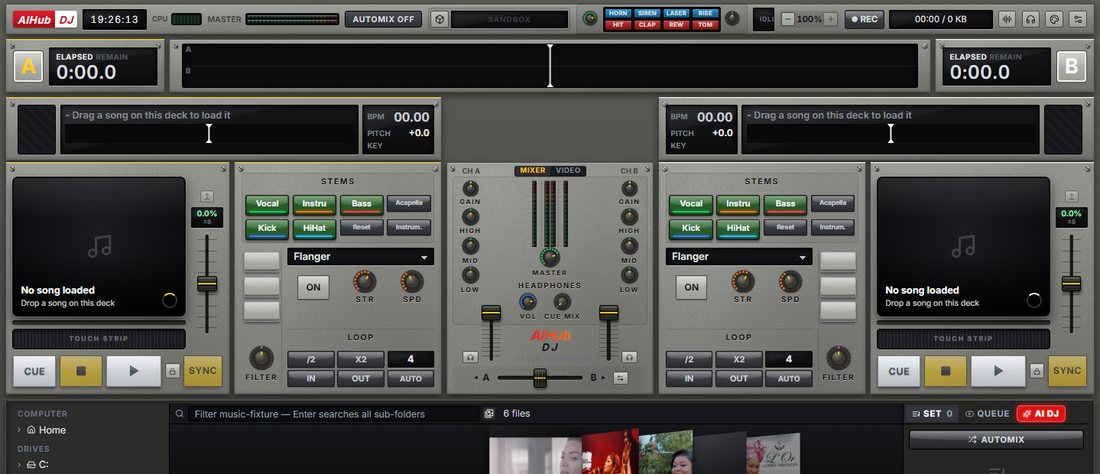Click the MASTER volume knob in mixer

point(550,257)
